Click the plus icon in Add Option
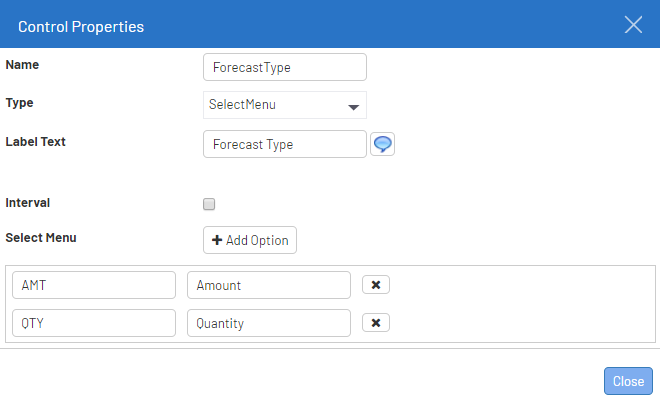 [x=217, y=240]
